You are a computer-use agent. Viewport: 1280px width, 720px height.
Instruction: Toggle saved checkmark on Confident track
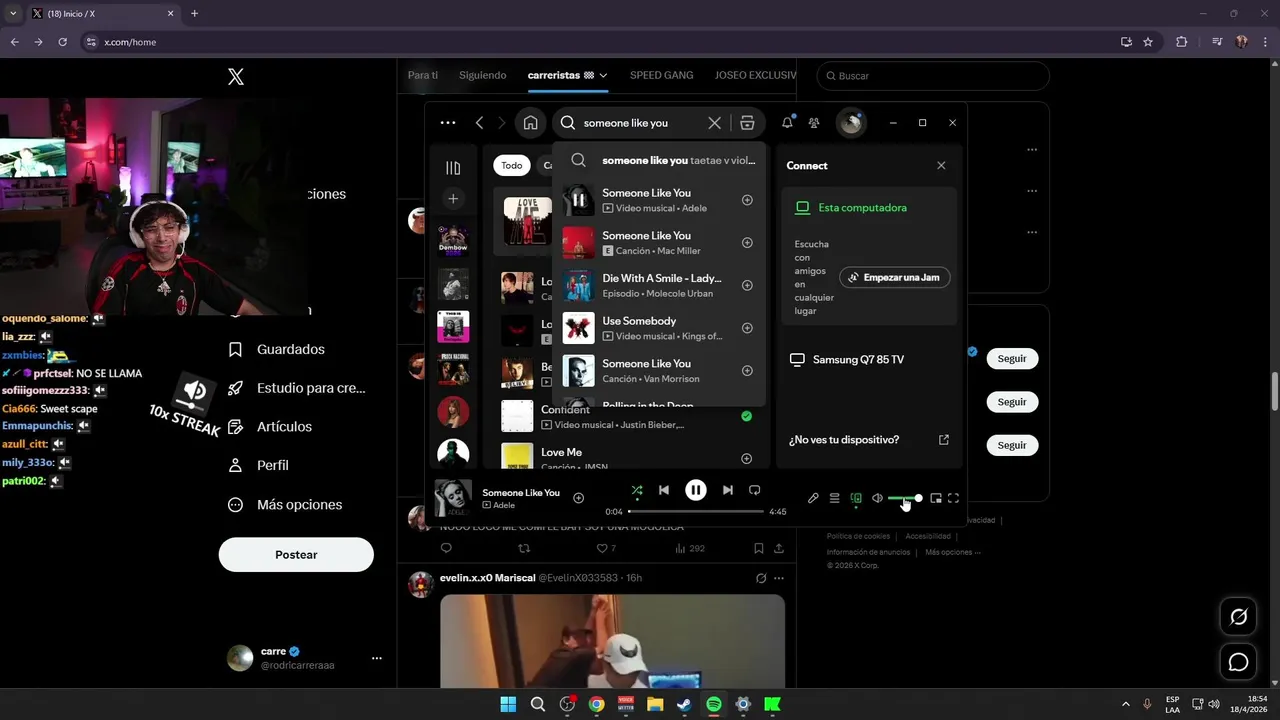pyautogui.click(x=746, y=416)
